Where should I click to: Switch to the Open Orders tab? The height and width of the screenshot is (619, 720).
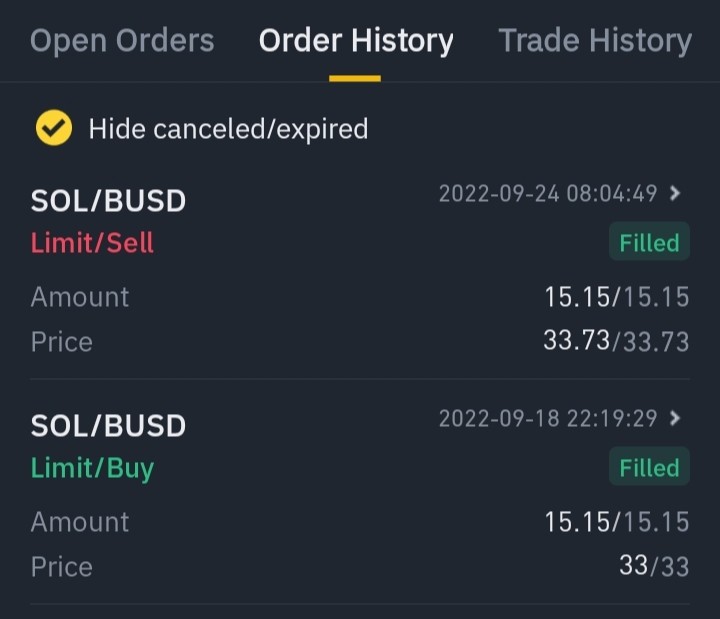coord(122,40)
